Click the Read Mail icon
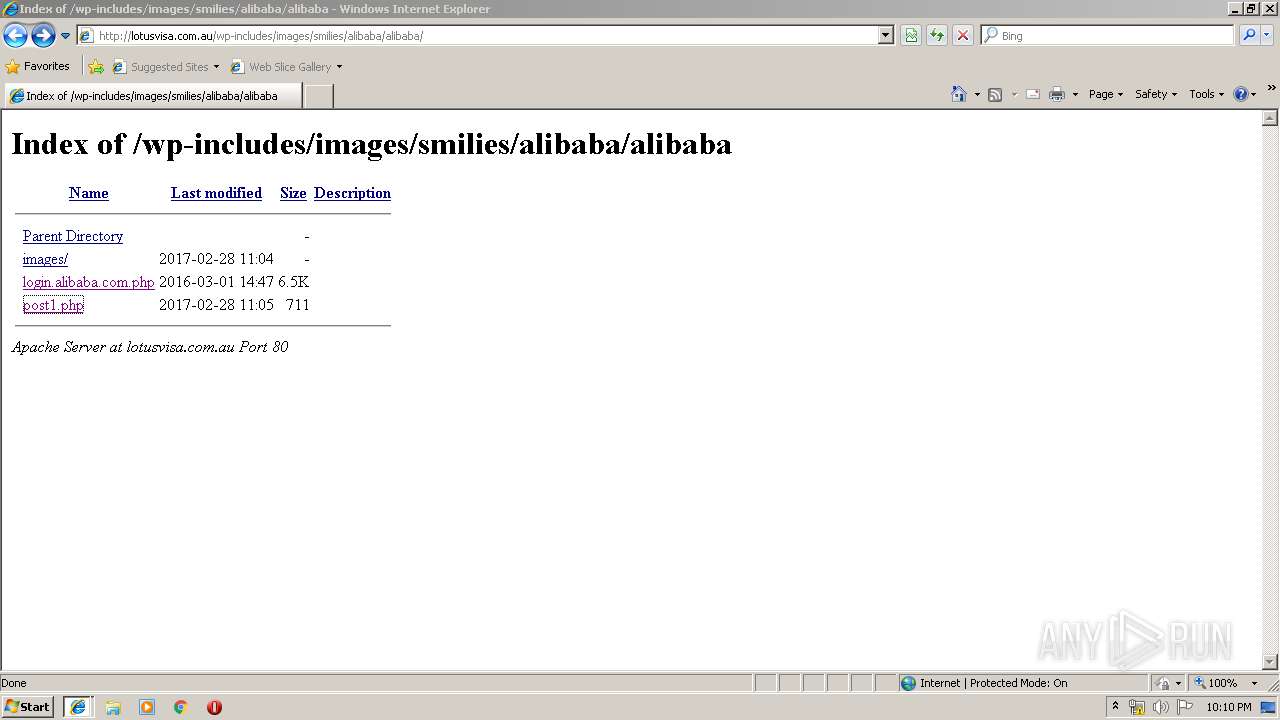 point(1033,94)
